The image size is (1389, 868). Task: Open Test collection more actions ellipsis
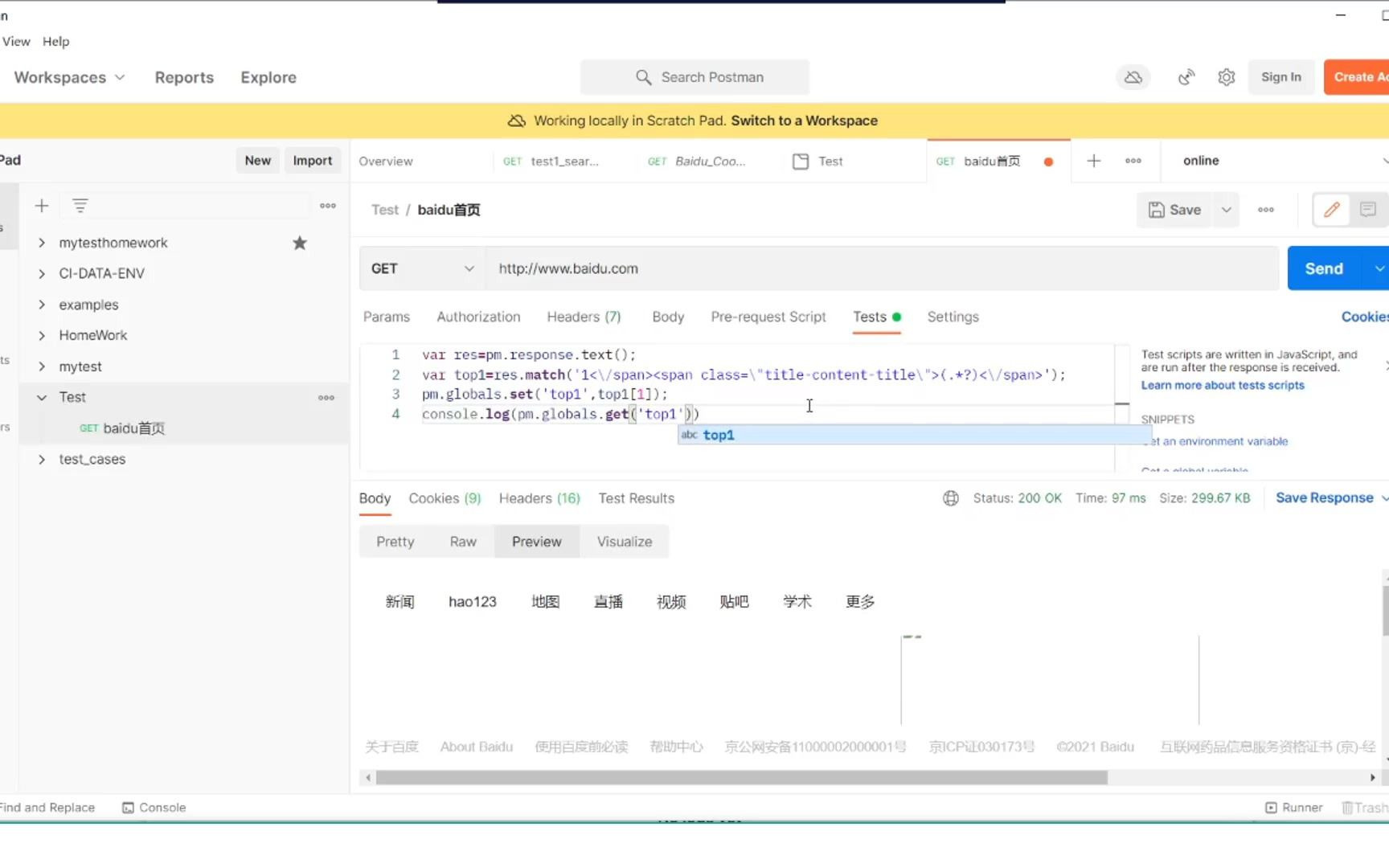(x=326, y=398)
